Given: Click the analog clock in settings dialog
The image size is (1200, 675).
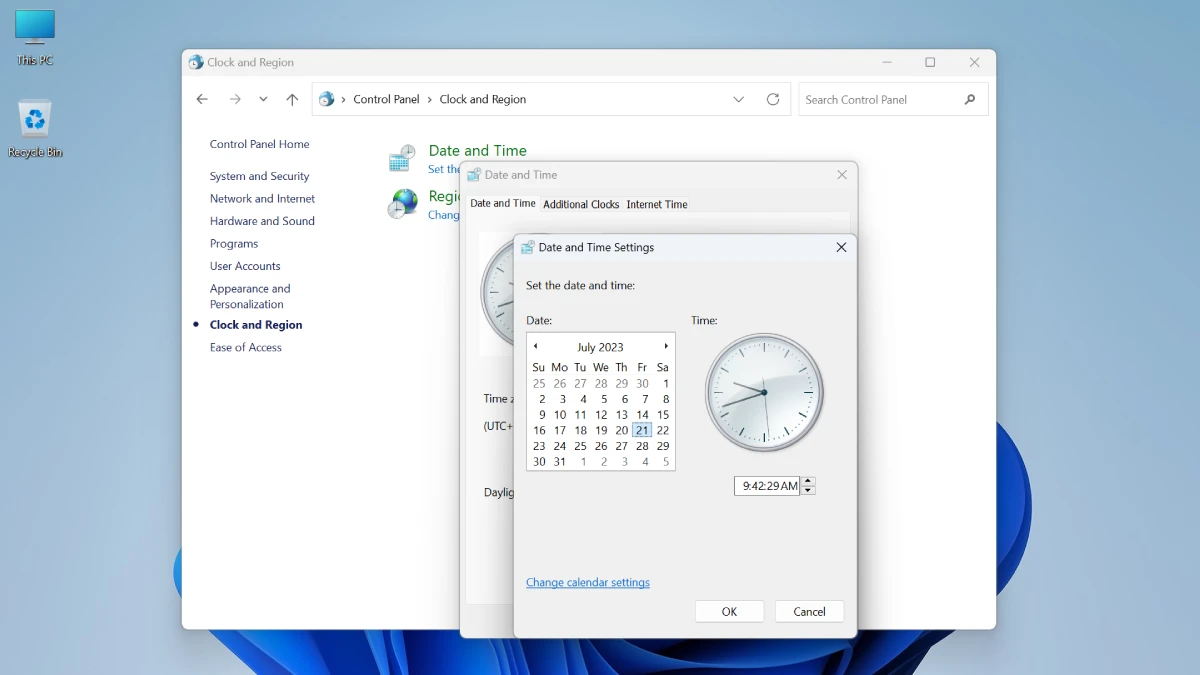Looking at the screenshot, I should coord(764,392).
